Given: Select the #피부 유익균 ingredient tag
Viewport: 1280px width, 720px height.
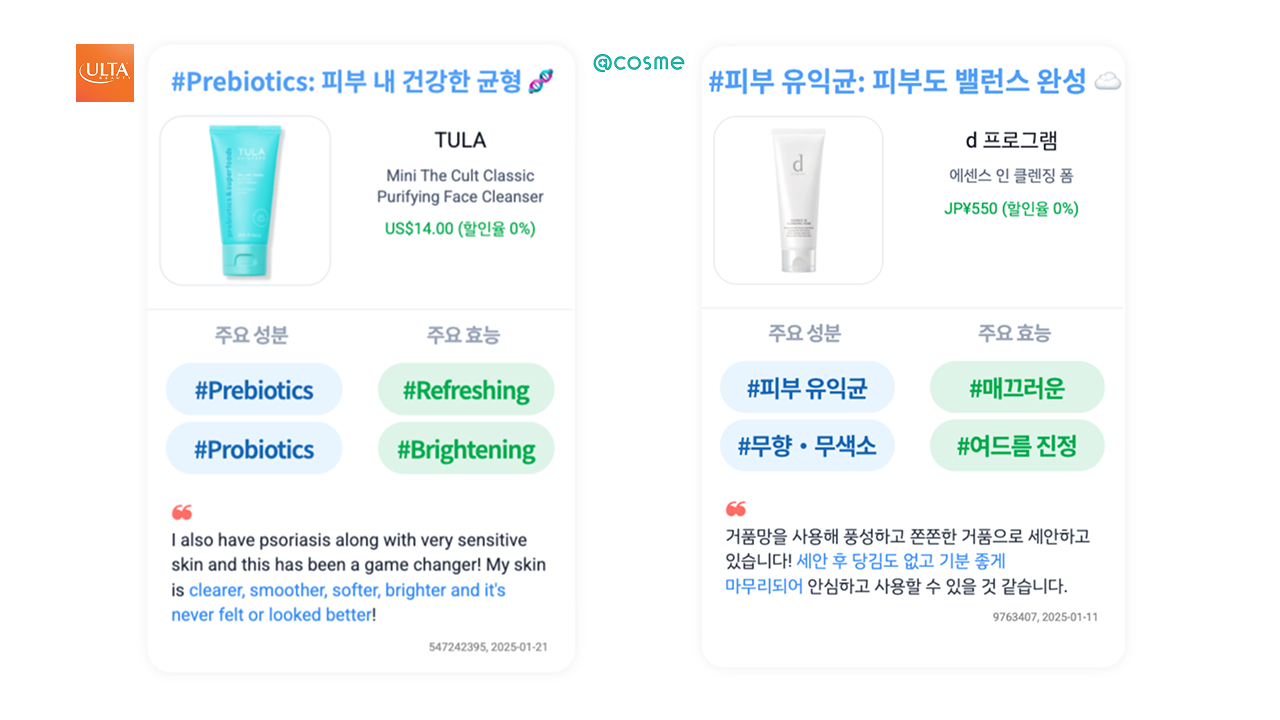Looking at the screenshot, I should coord(807,387).
